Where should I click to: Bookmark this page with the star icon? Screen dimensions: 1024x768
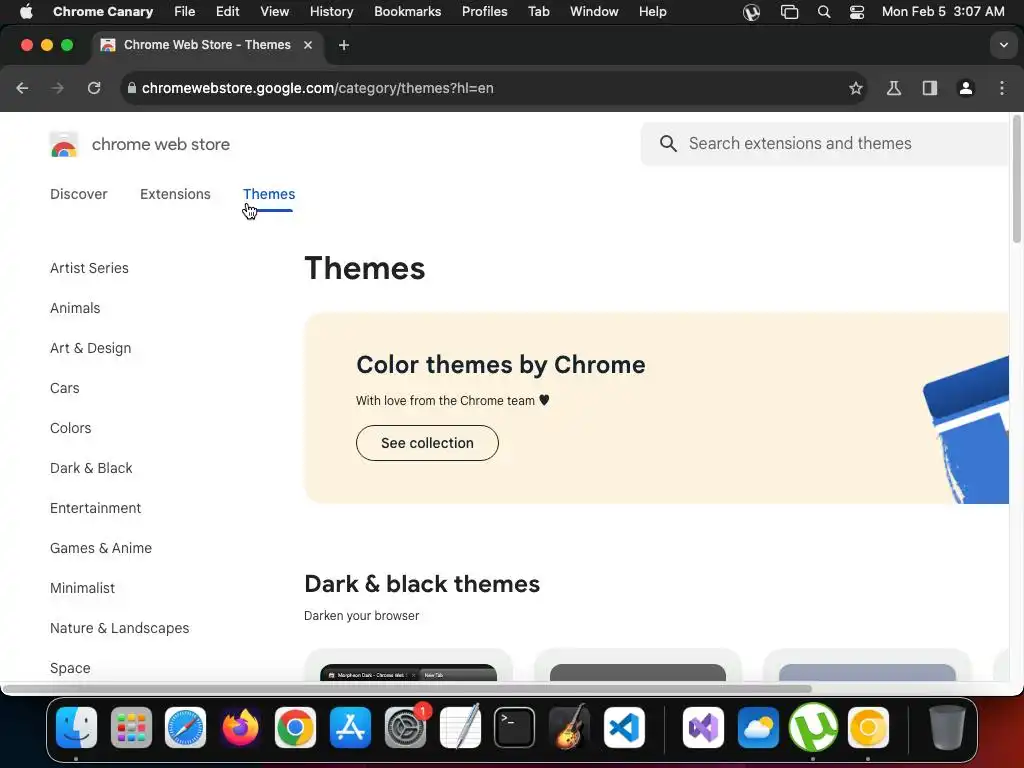point(856,88)
